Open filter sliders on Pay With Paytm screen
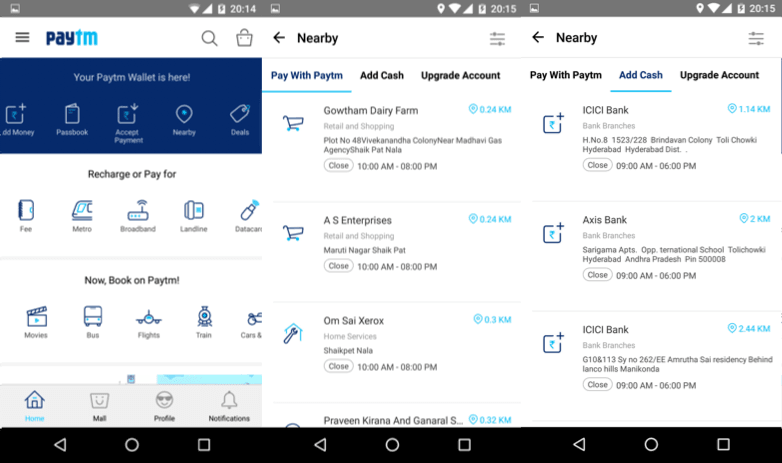 (497, 38)
